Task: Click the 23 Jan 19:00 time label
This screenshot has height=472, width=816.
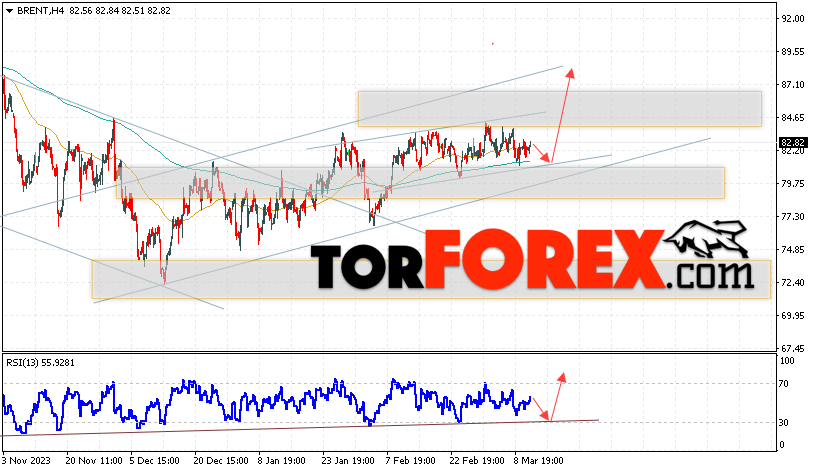Action: [348, 461]
